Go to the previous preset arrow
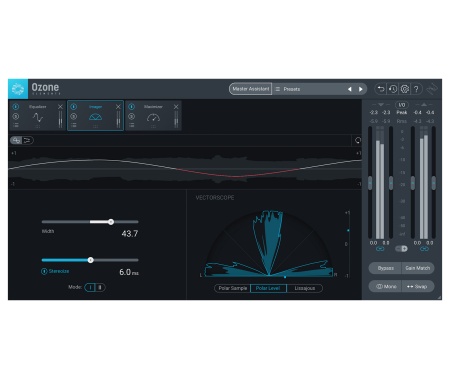This screenshot has height=380, width=450. pos(350,89)
